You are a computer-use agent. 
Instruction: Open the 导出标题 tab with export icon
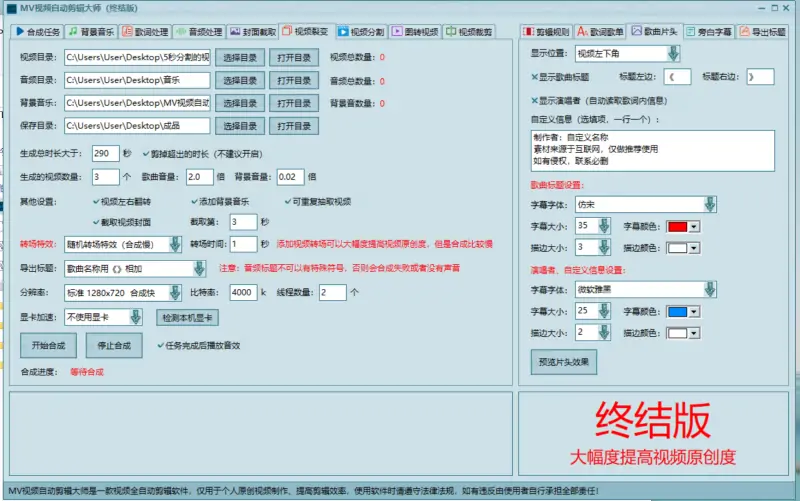(762, 32)
